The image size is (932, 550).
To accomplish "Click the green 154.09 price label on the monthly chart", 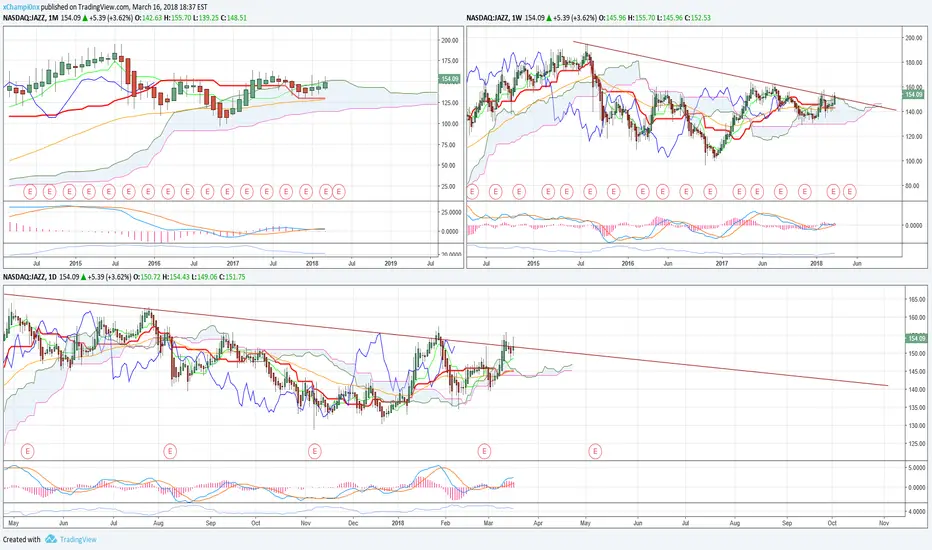I will coord(449,79).
